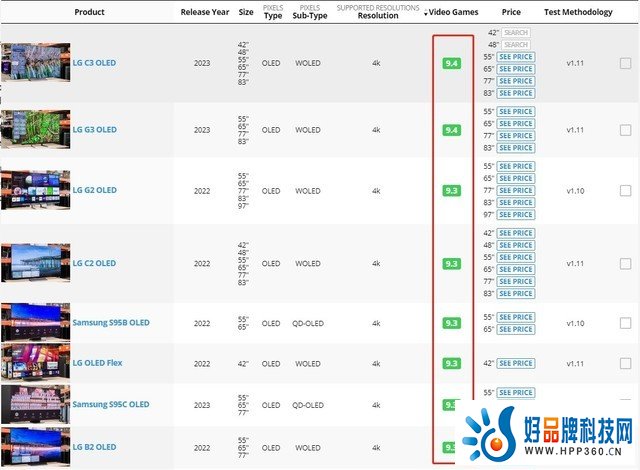Click QD-OLED sub-type in Samsung S95C row

308,405
